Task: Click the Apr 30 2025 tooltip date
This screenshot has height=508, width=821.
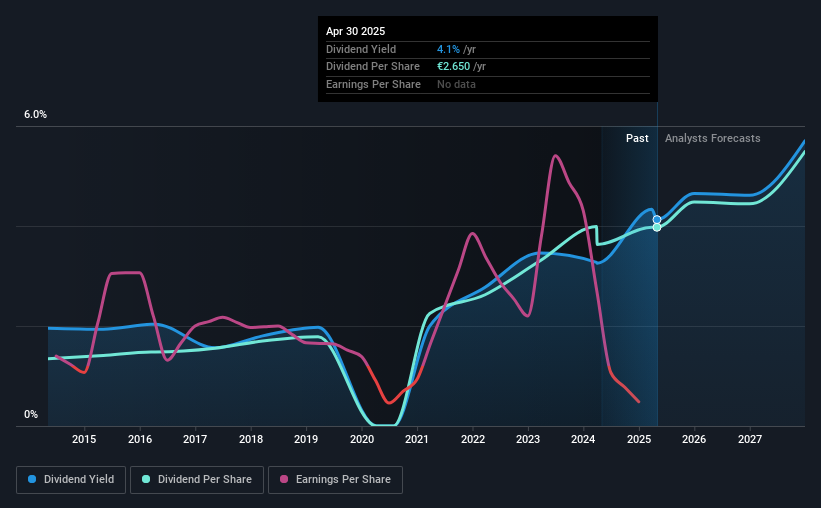Action: [356, 31]
